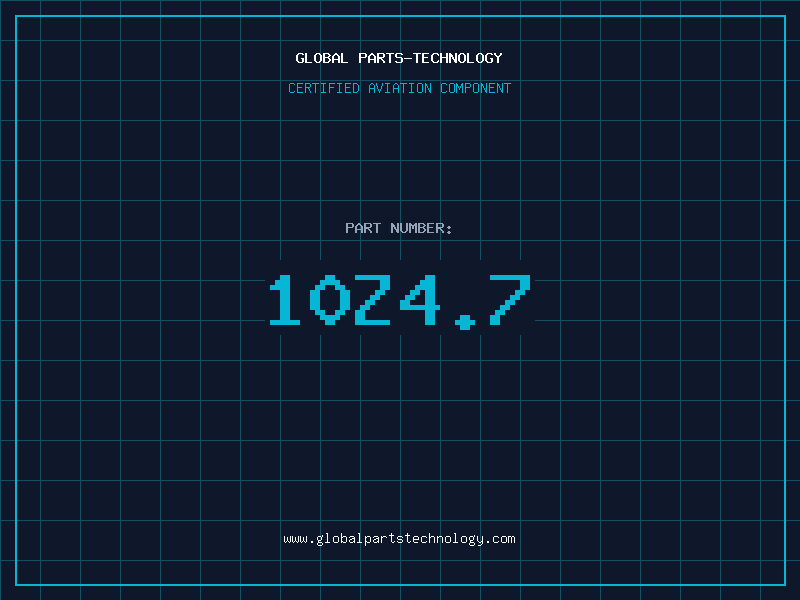
Task: Select the word "NUMBER:" in the label
Action: pos(421,229)
